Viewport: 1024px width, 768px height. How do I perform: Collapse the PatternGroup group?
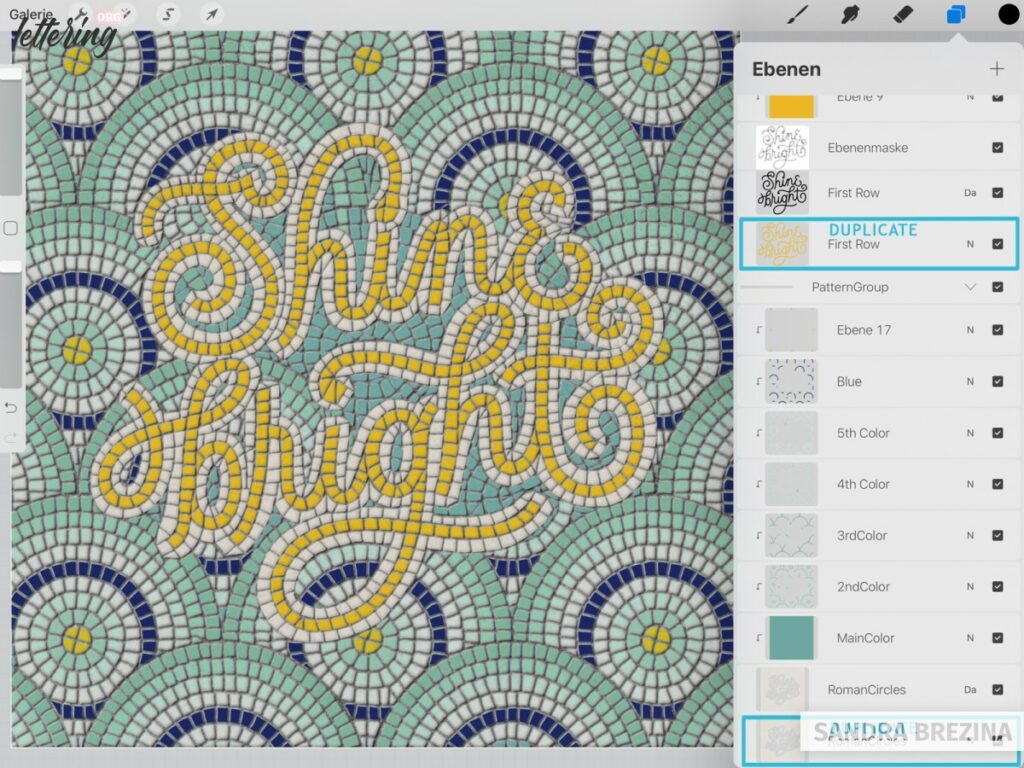tap(968, 287)
